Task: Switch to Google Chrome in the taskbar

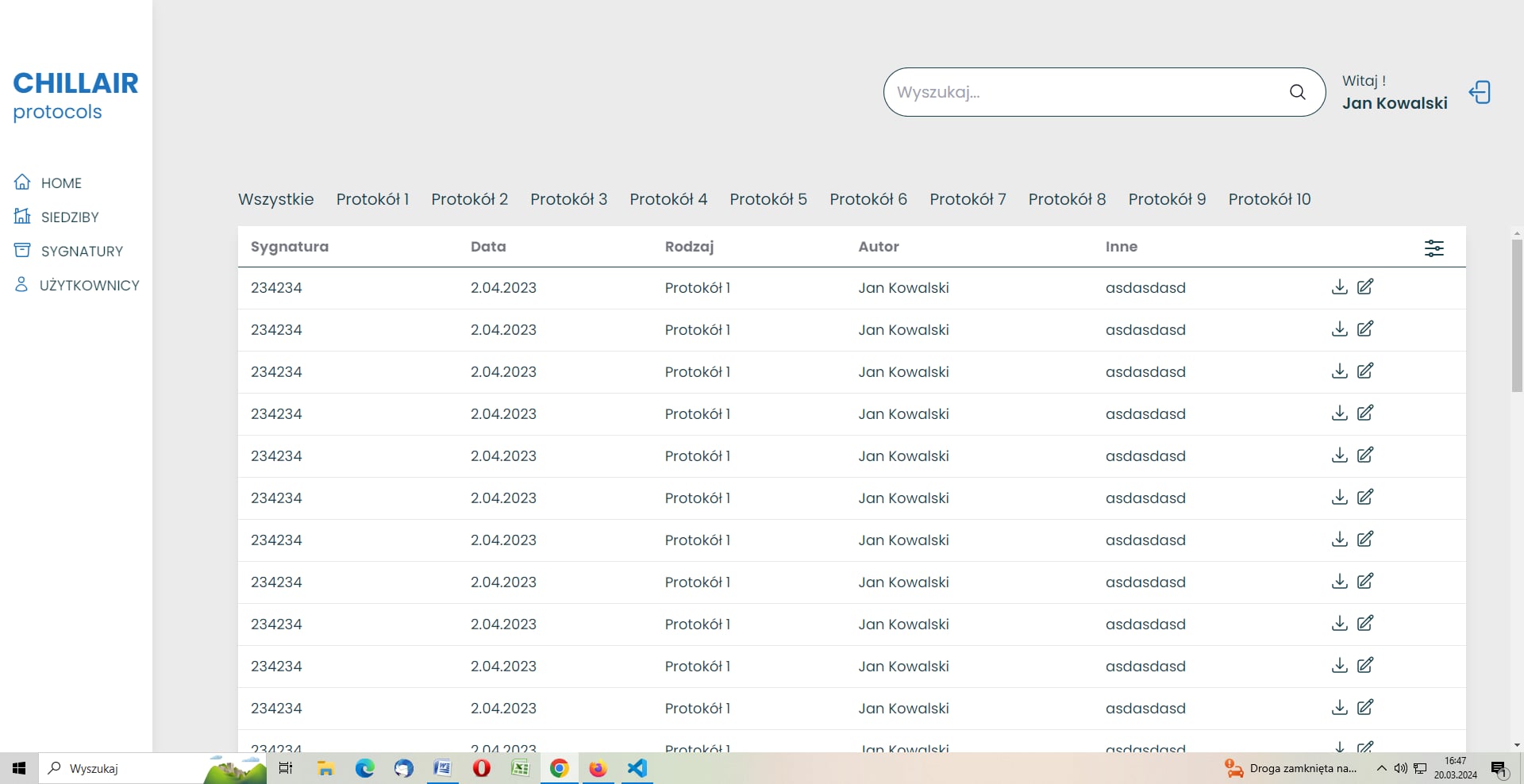Action: 559,768
